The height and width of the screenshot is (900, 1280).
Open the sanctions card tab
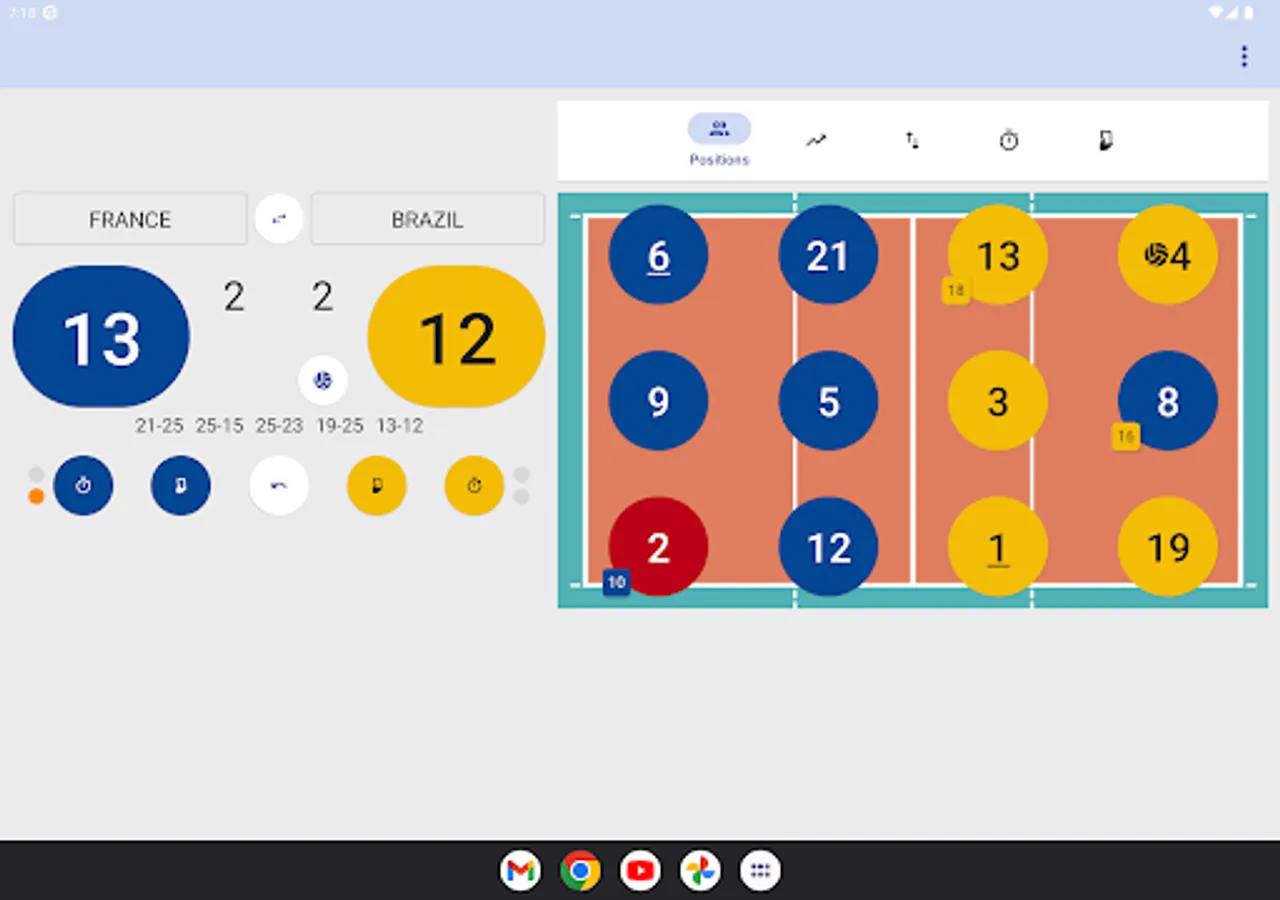point(1105,141)
